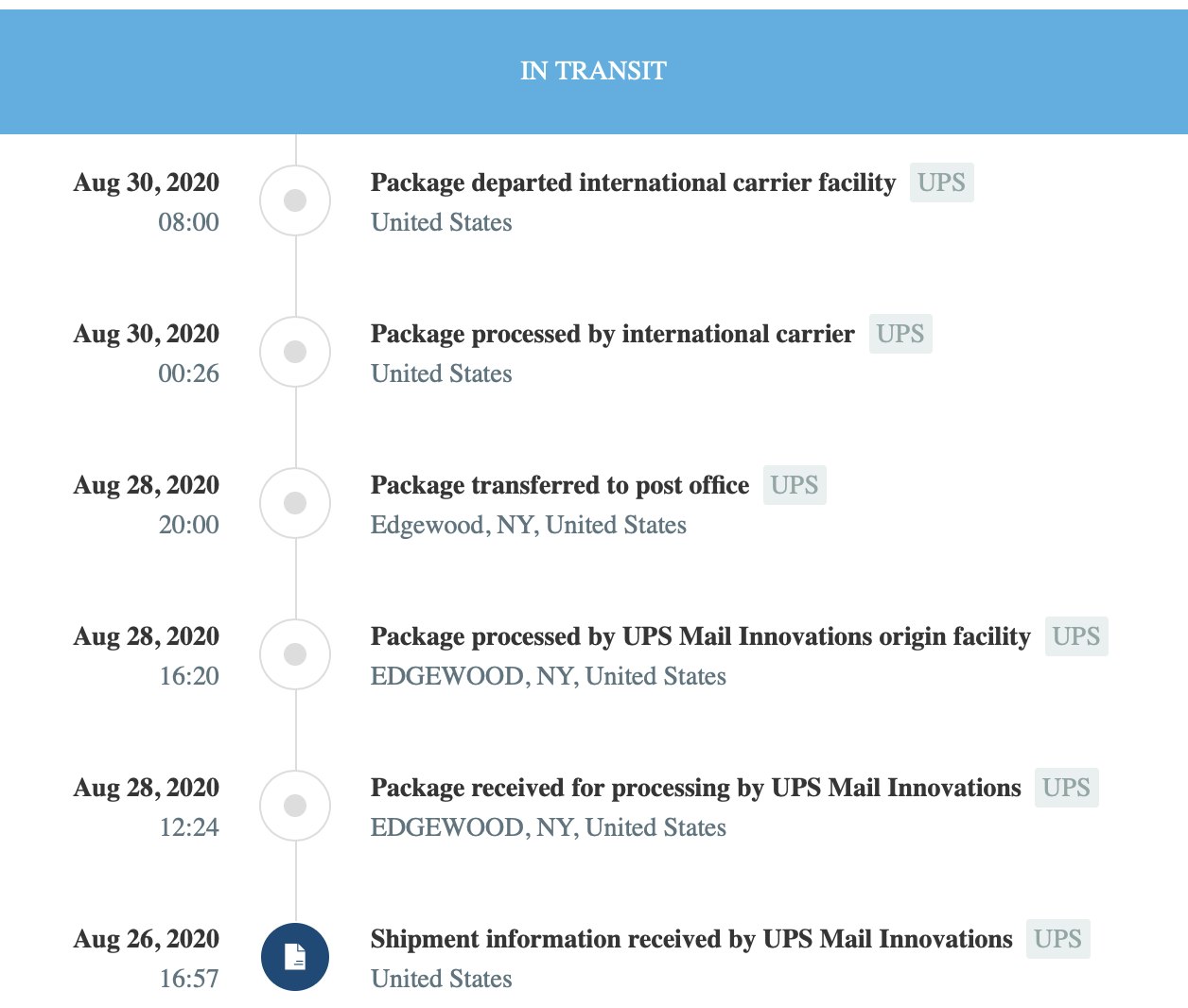Click 'Package processed by international carrier' title
The width and height of the screenshot is (1188, 1008).
pyautogui.click(x=612, y=334)
